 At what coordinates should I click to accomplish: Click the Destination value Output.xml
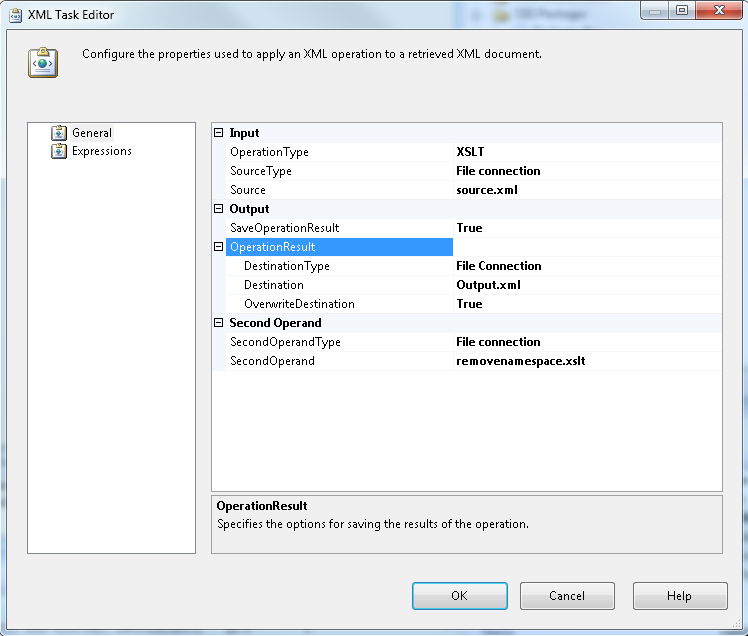point(489,285)
